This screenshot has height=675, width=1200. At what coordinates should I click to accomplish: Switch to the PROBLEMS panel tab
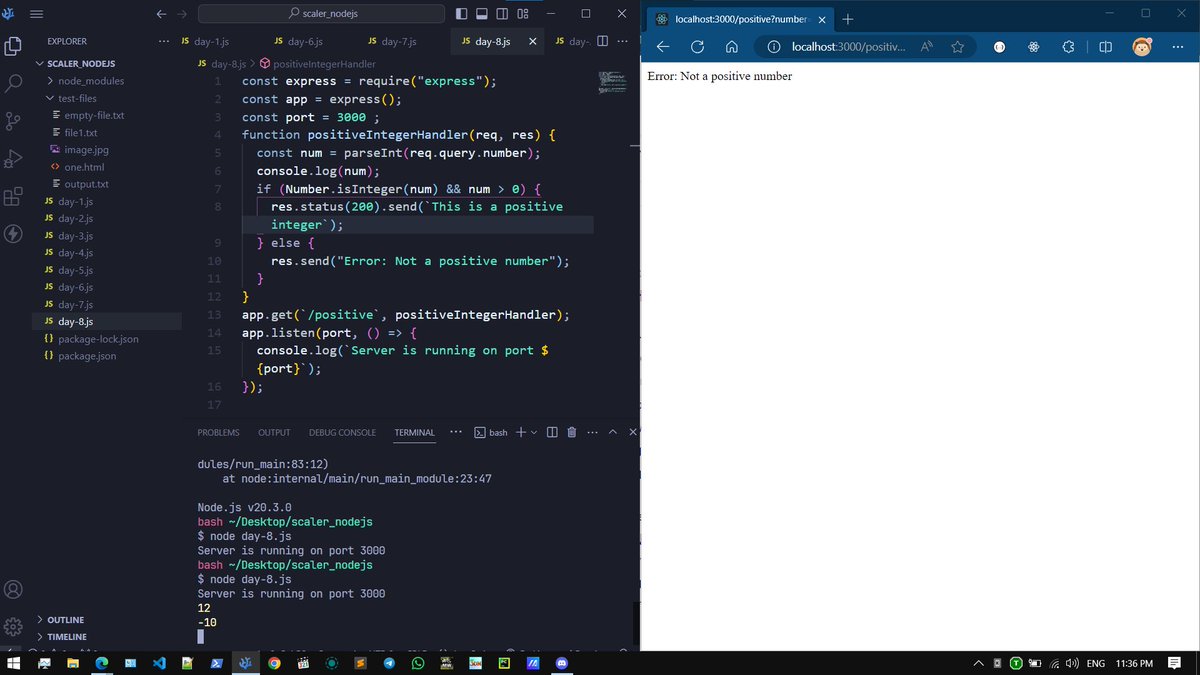tap(218, 432)
